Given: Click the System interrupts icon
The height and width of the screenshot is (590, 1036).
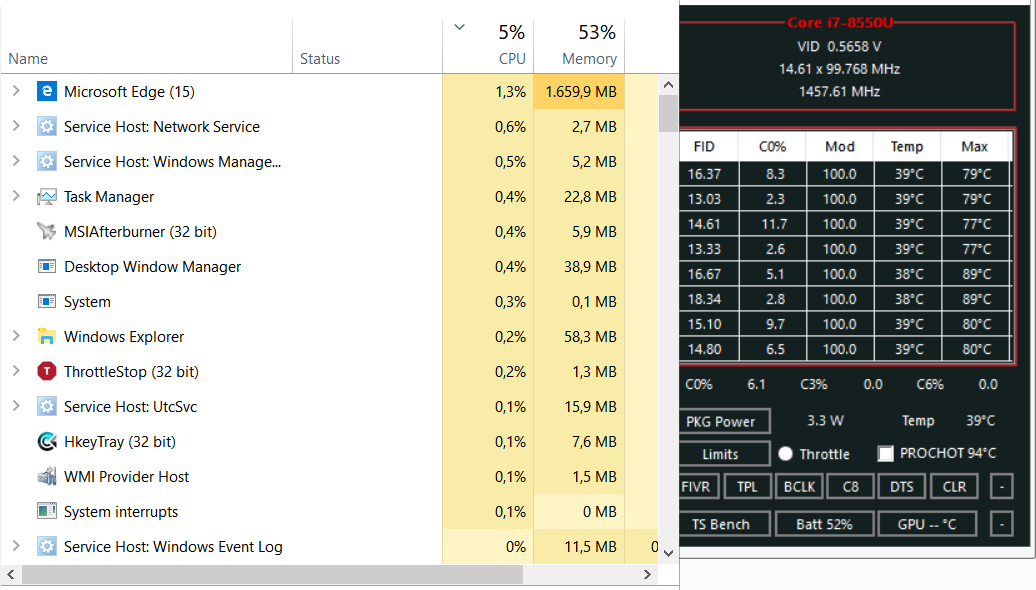Looking at the screenshot, I should tap(46, 511).
